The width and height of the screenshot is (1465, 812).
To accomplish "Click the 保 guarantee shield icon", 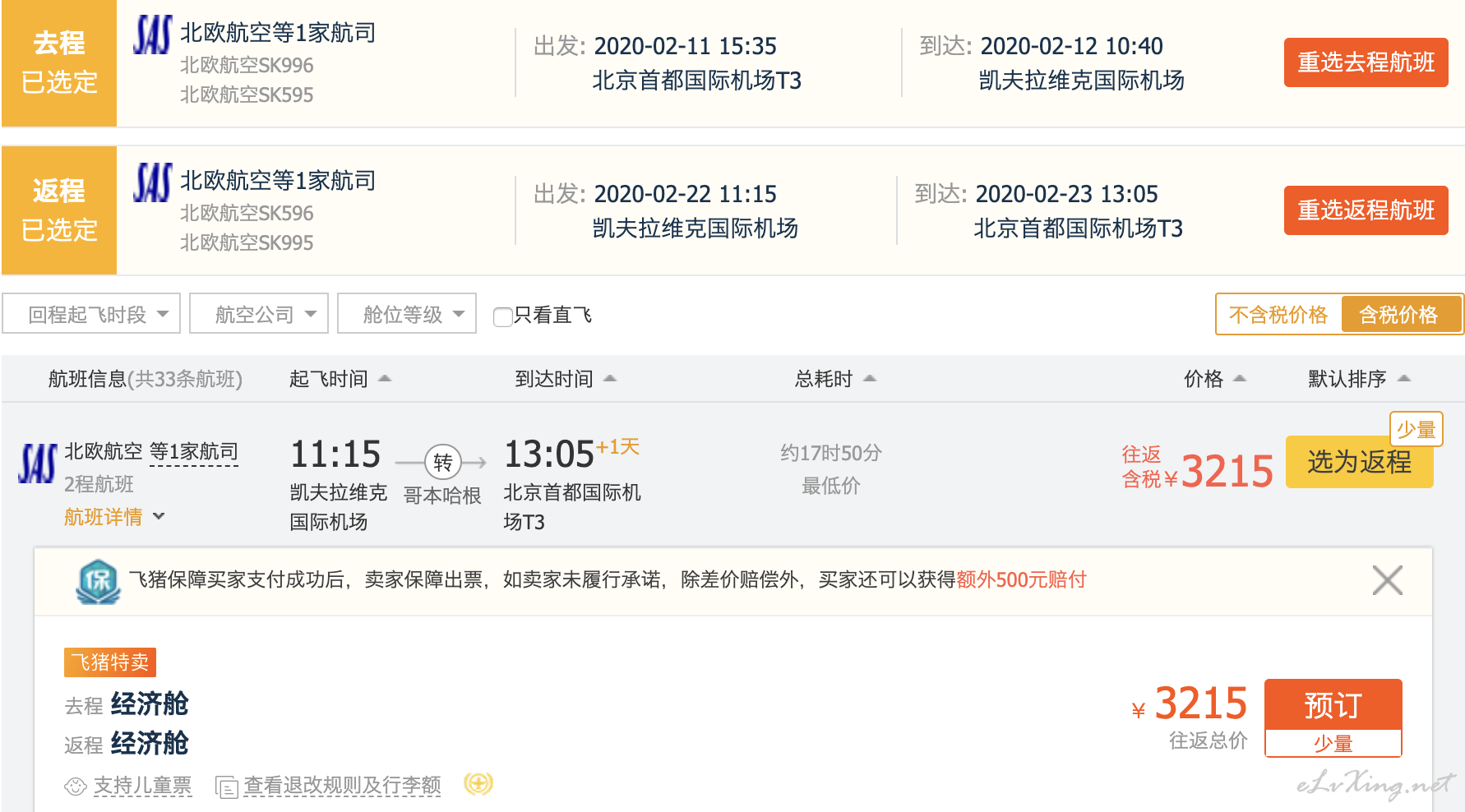I will (98, 581).
